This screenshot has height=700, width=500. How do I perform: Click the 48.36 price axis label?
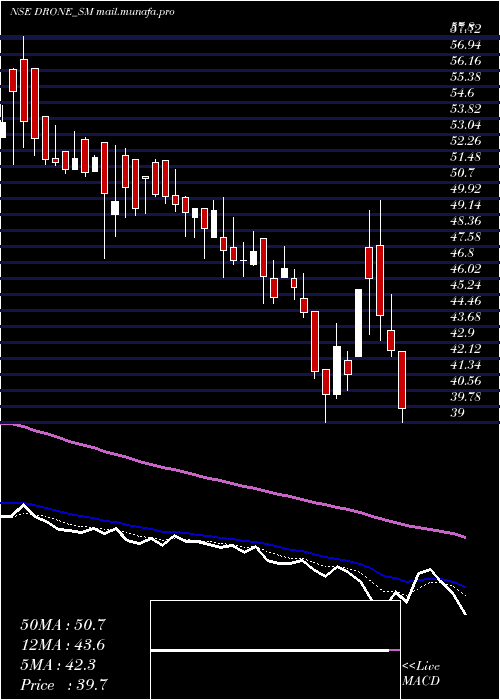point(466,221)
